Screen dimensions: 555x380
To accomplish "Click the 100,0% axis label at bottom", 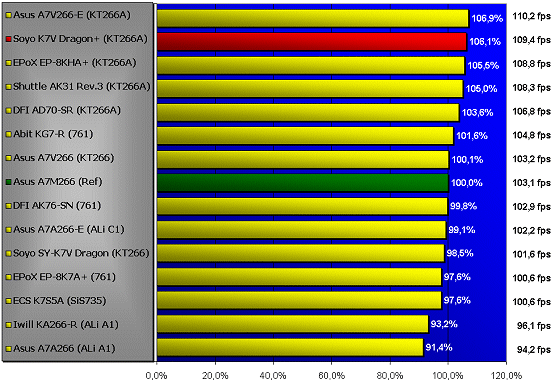I will [x=448, y=376].
